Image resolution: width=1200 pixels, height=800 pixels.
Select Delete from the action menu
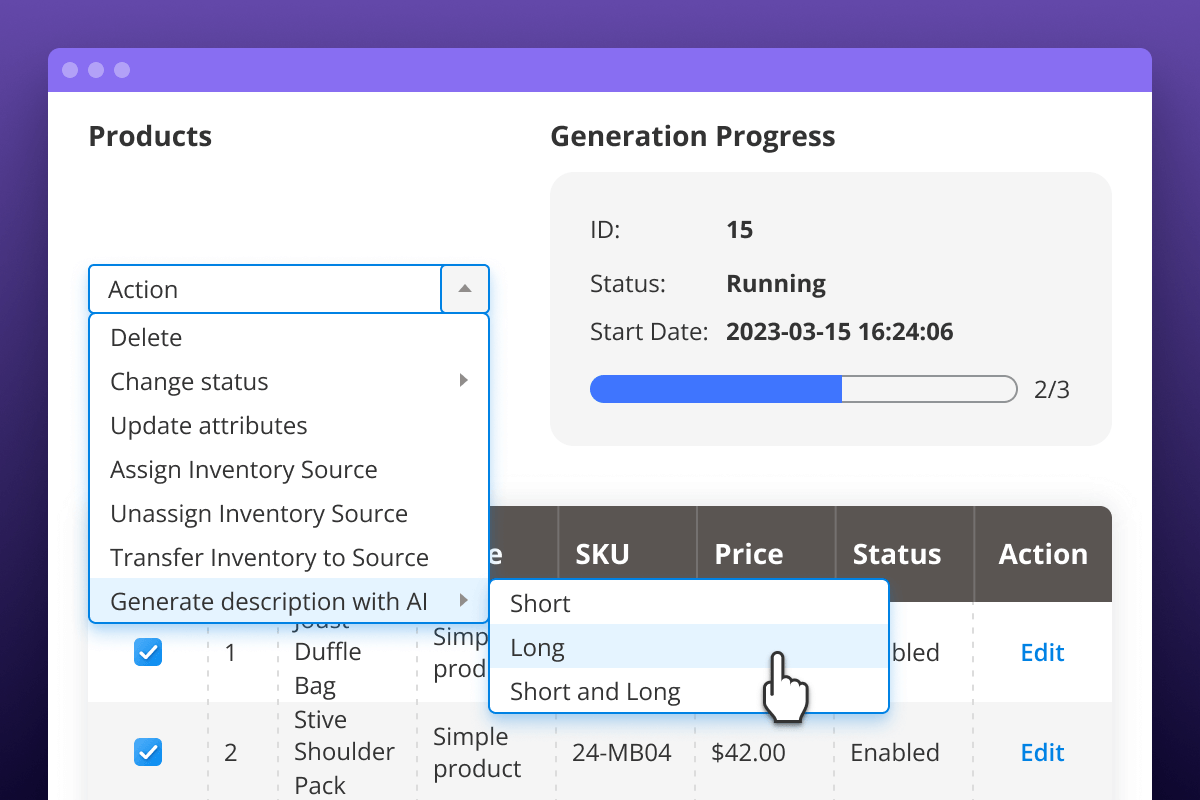tap(146, 338)
